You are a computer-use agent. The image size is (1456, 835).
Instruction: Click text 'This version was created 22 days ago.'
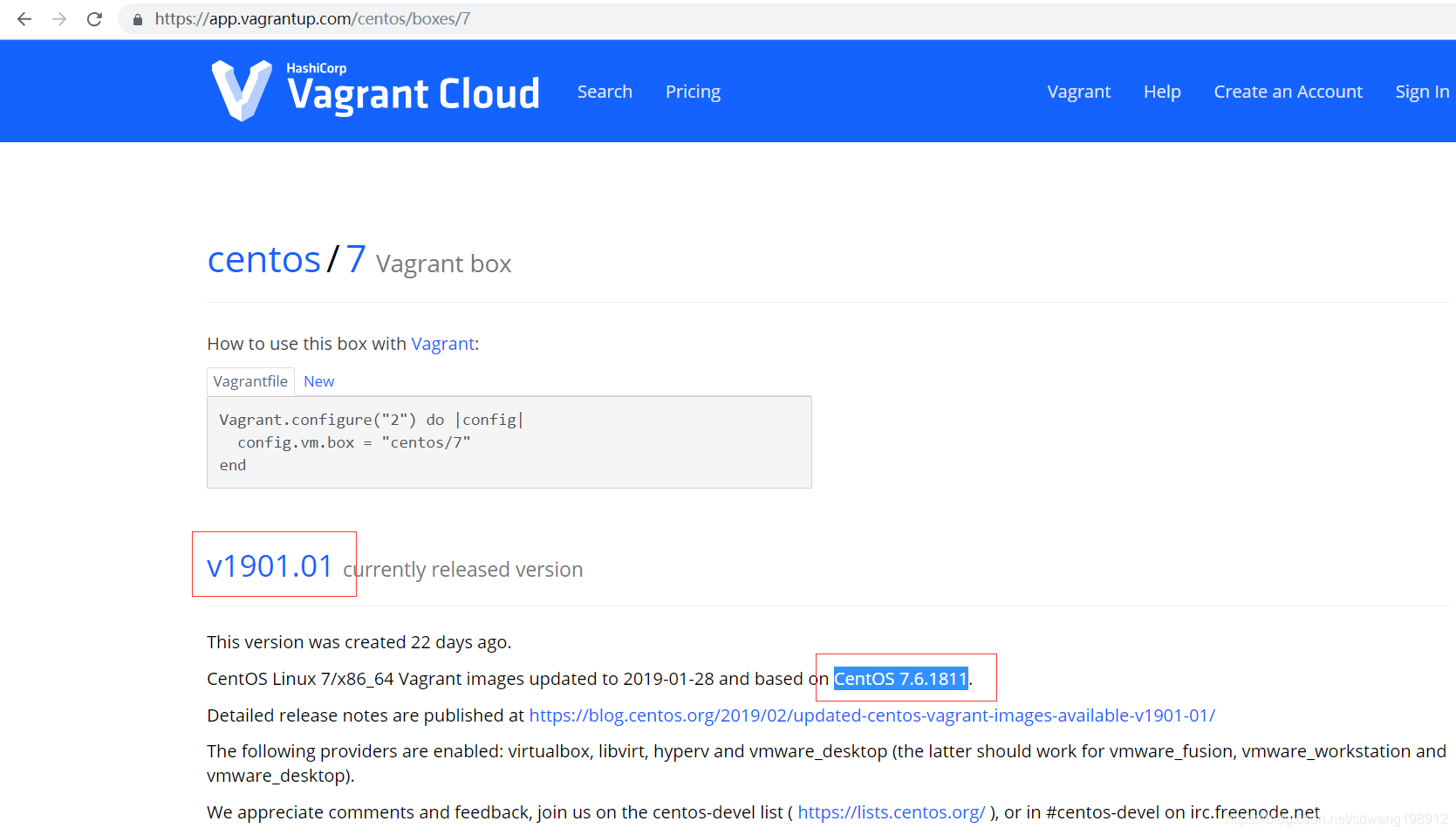tap(359, 642)
